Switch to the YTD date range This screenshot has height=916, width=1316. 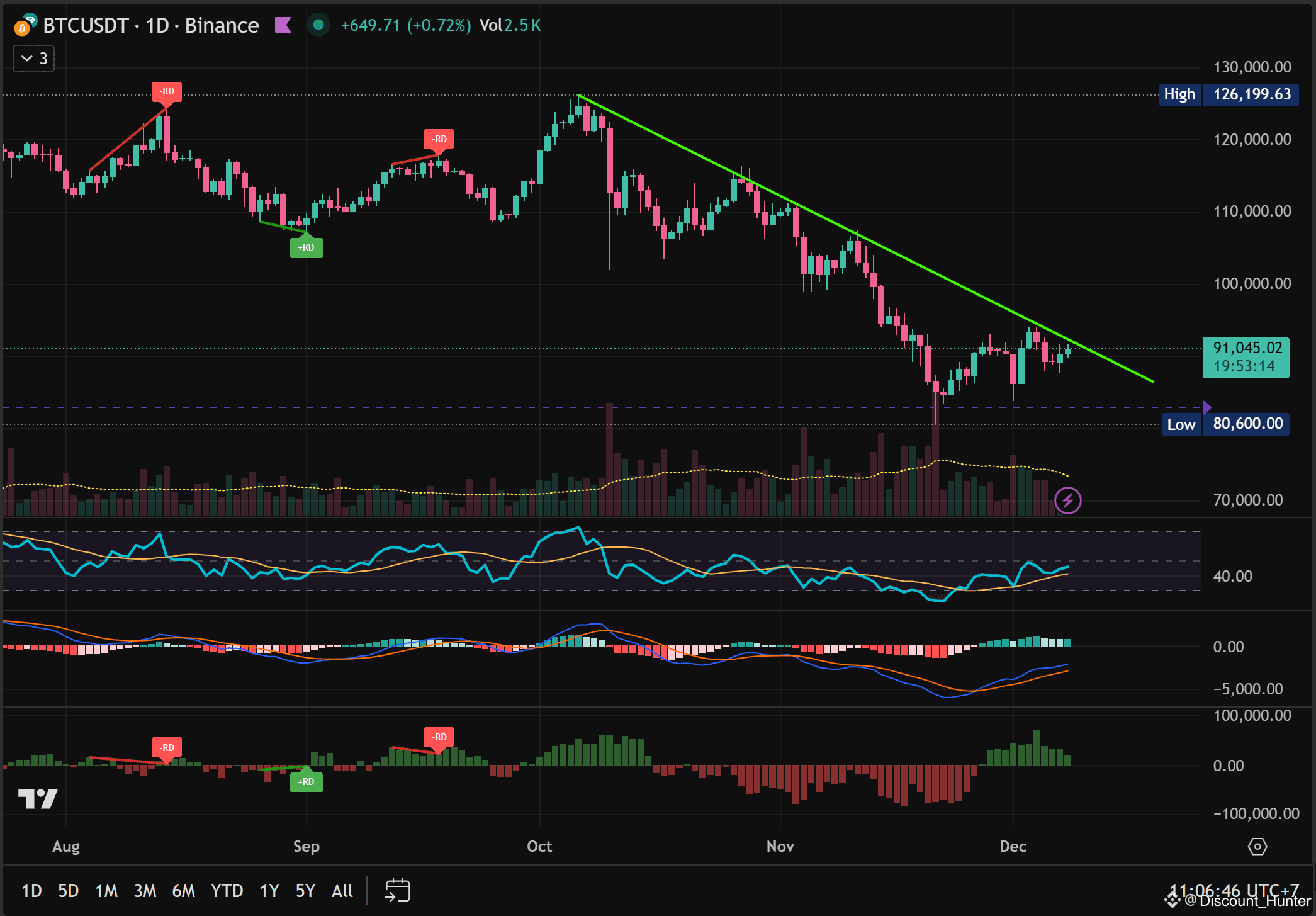pos(227,891)
